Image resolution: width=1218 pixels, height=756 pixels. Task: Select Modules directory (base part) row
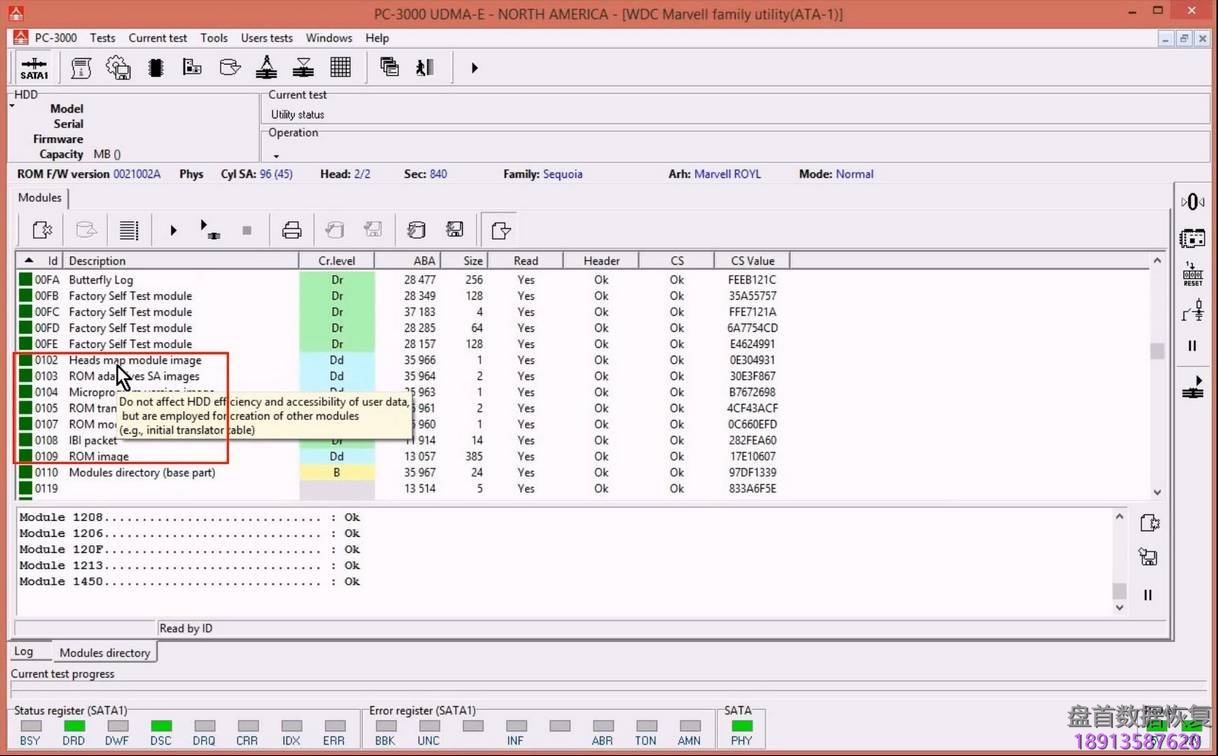pyautogui.click(x=142, y=472)
